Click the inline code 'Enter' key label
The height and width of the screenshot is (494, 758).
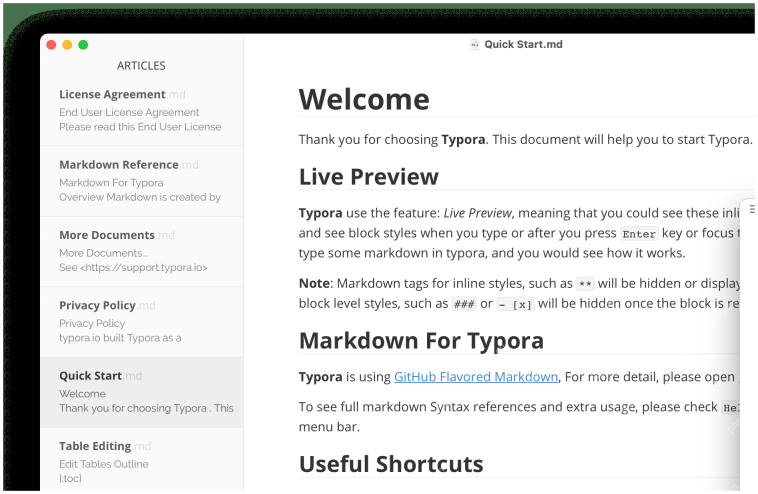[639, 234]
